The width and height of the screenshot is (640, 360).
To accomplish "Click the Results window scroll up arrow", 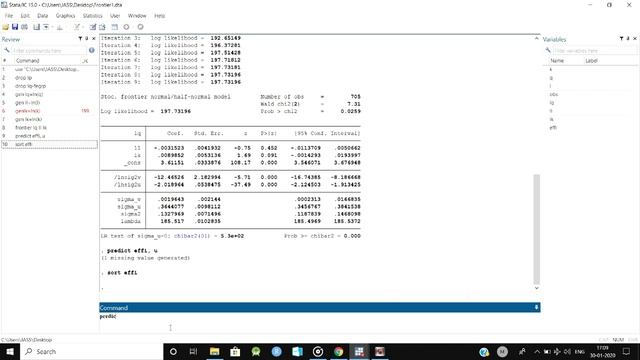I will tap(536, 38).
